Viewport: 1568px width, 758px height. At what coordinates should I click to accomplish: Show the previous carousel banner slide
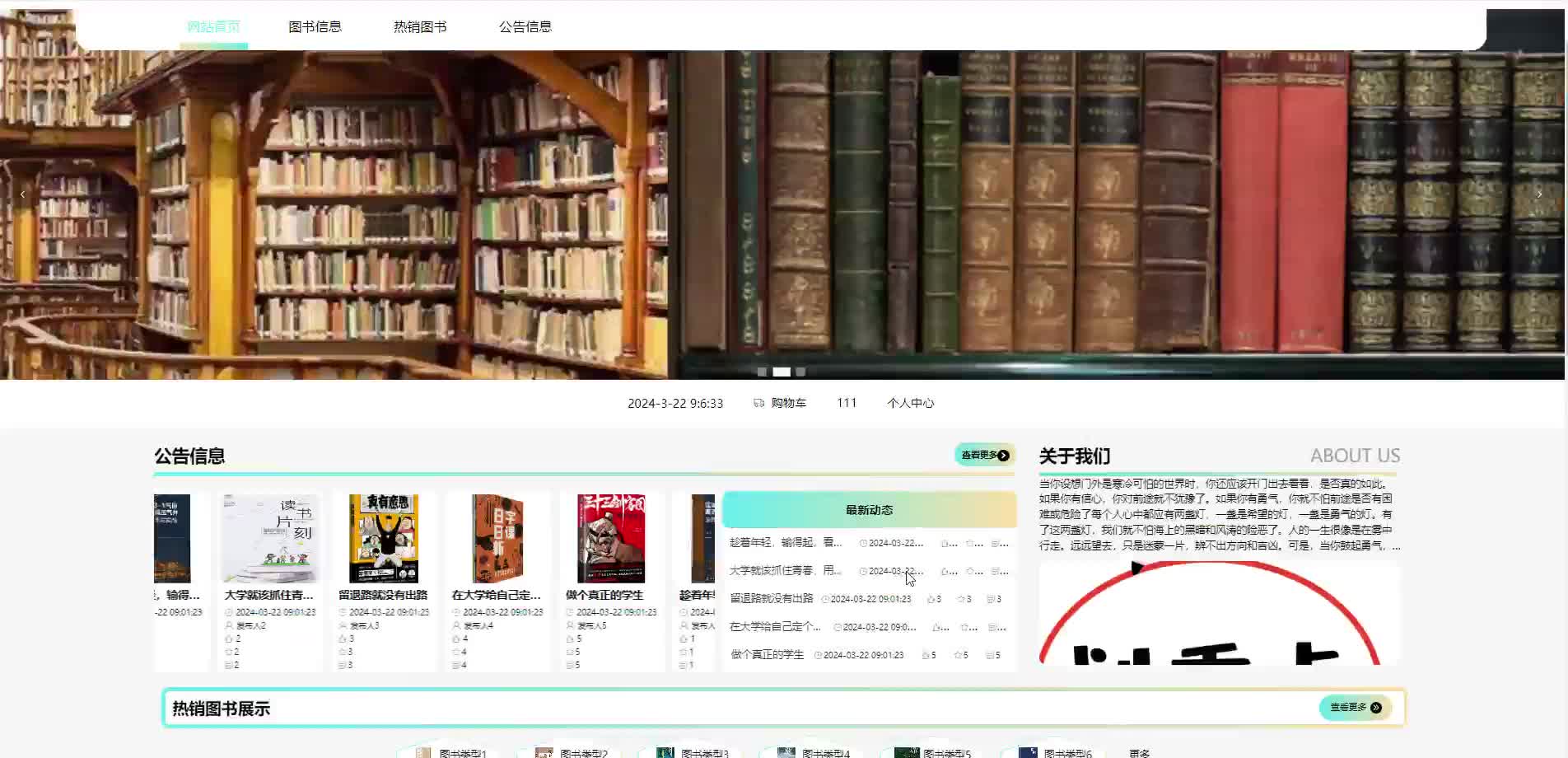[23, 194]
